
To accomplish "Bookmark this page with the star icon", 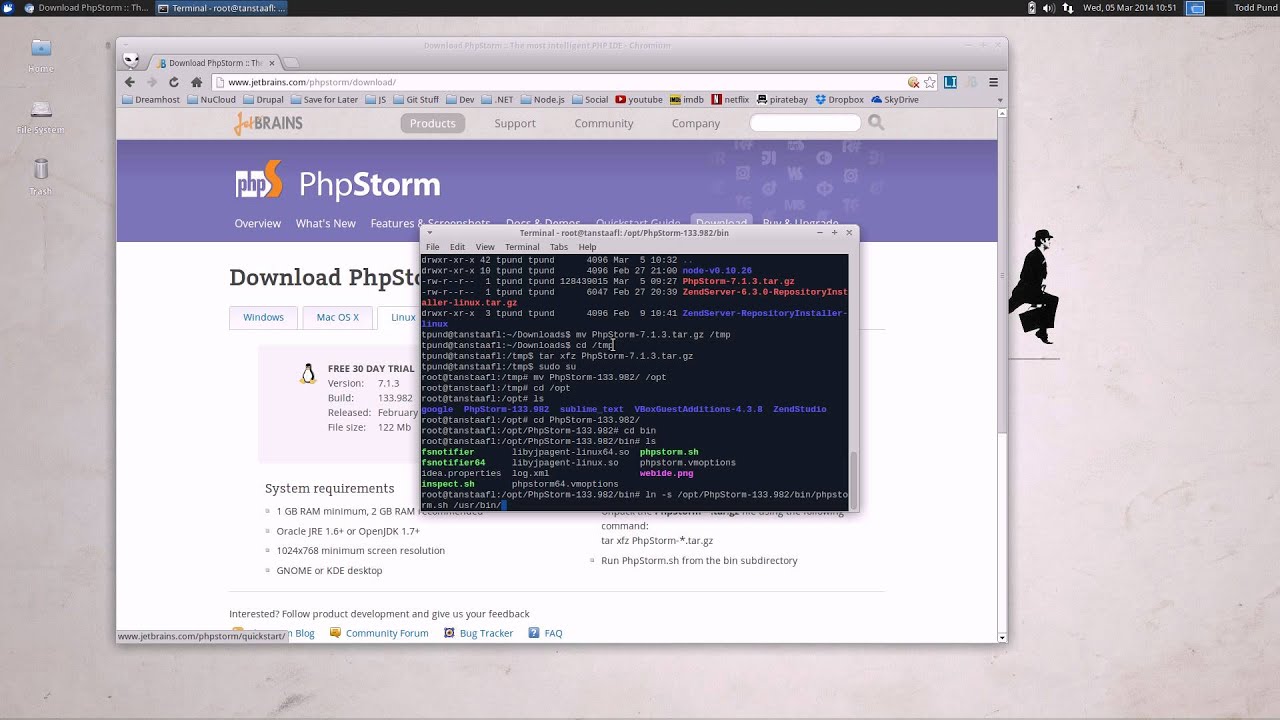I will [929, 82].
